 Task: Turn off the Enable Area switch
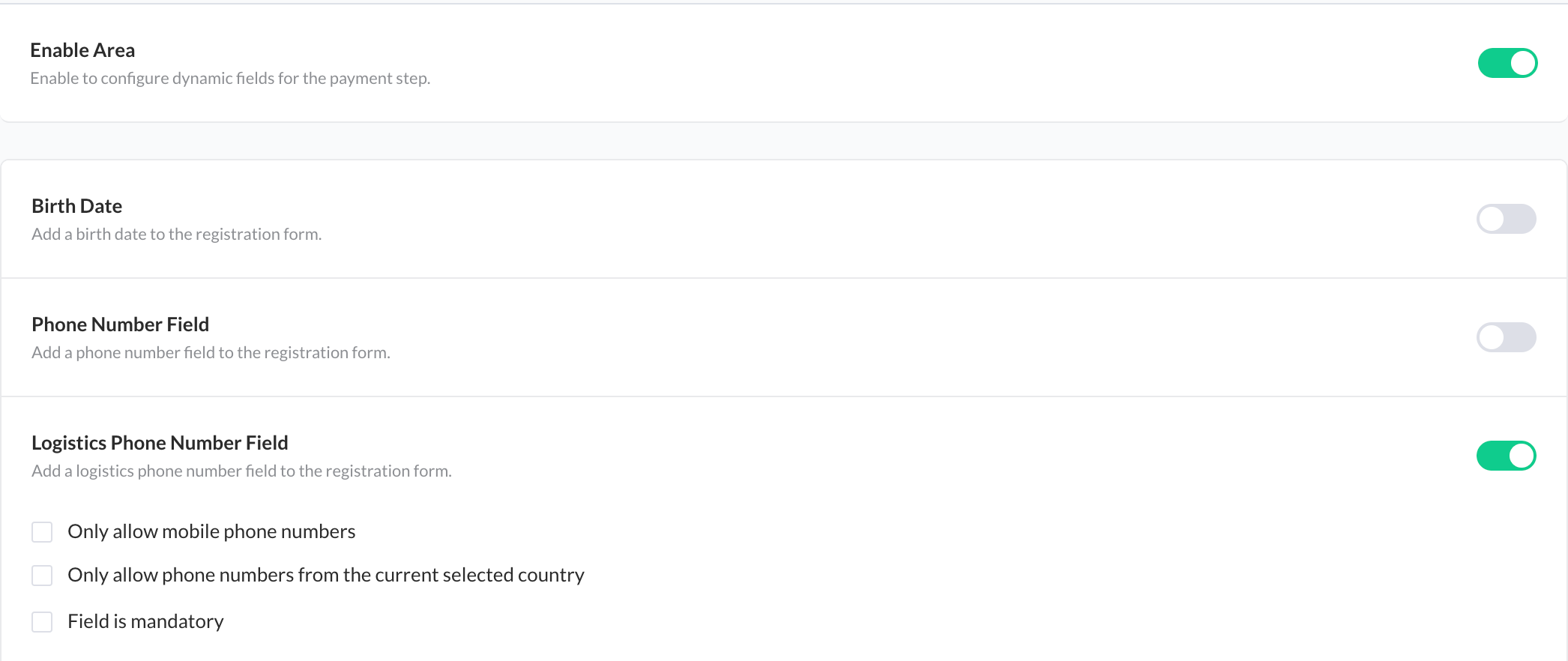(1507, 63)
